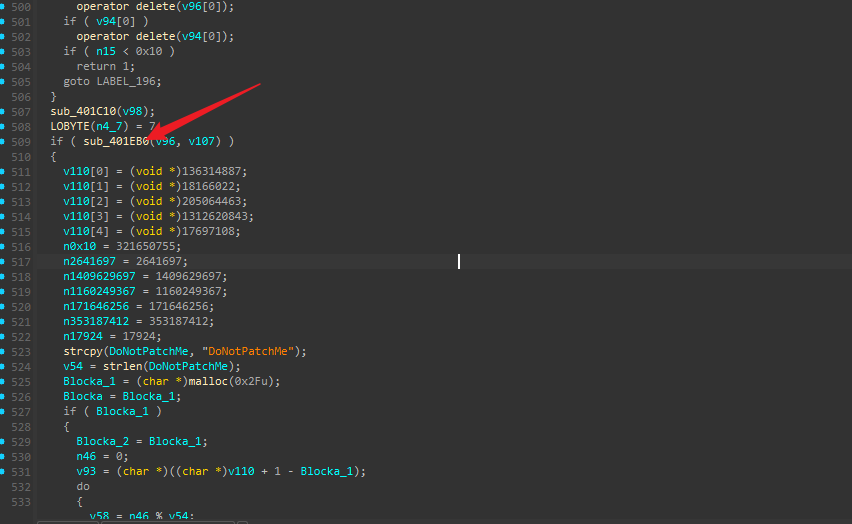
Task: Select the value 321650755
Action: coord(146,246)
